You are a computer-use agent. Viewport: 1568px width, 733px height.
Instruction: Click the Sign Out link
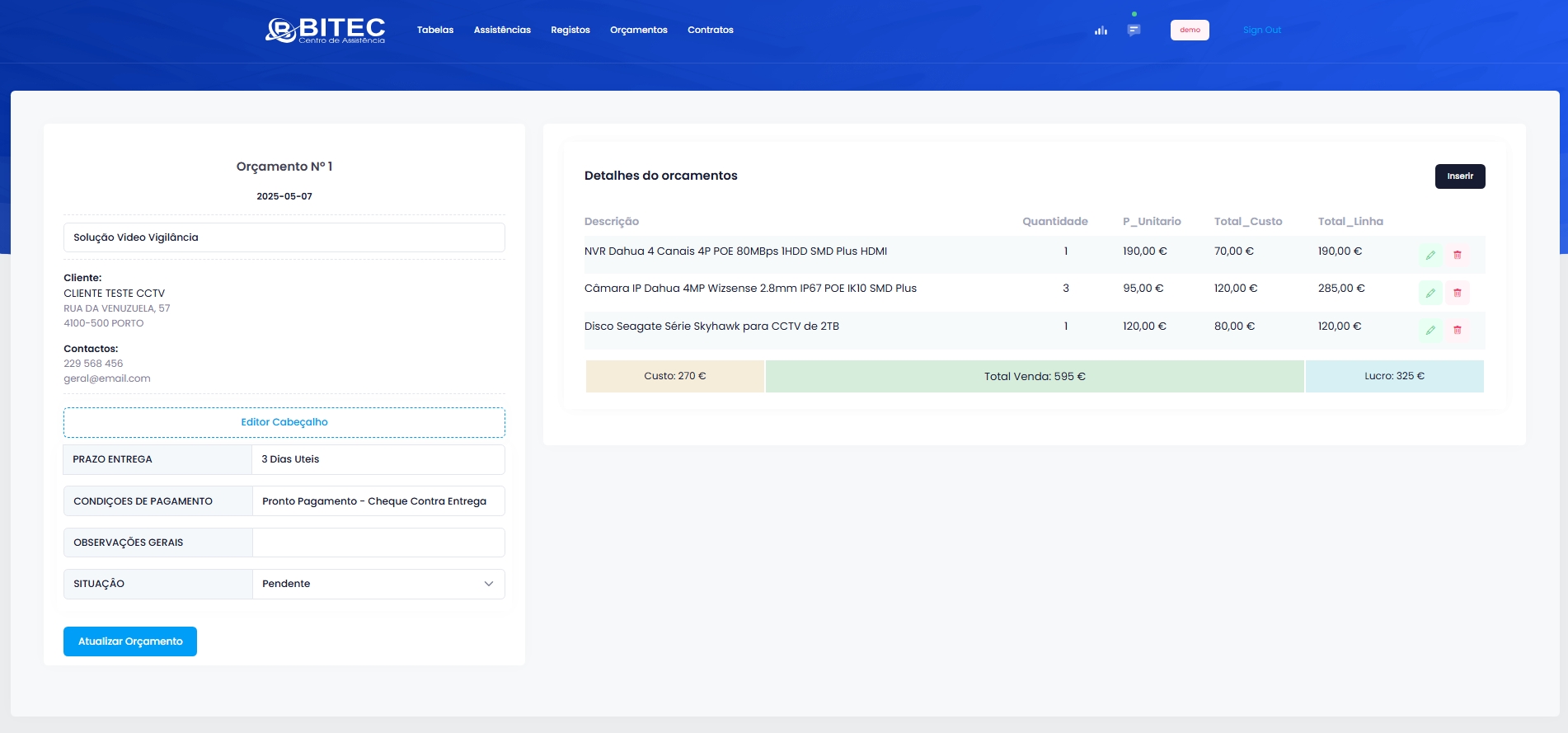[1261, 31]
